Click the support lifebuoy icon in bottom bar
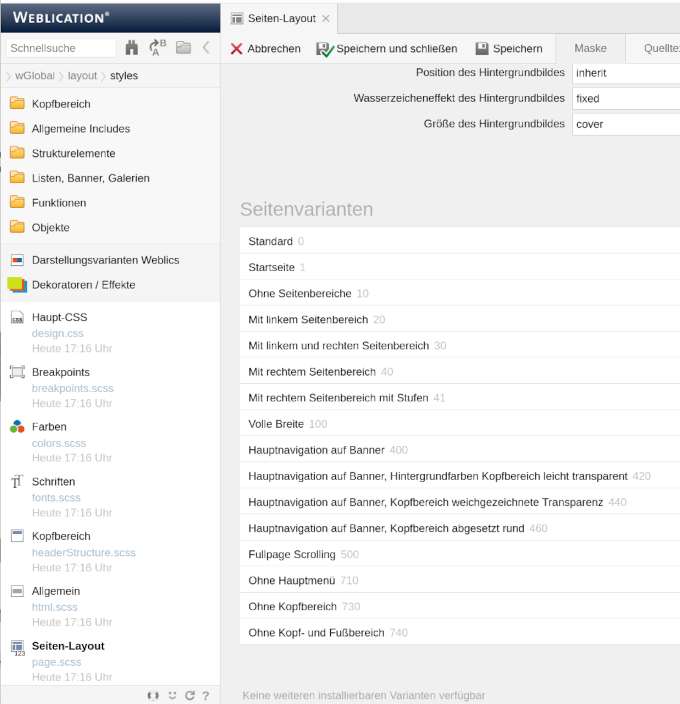 click(154, 695)
